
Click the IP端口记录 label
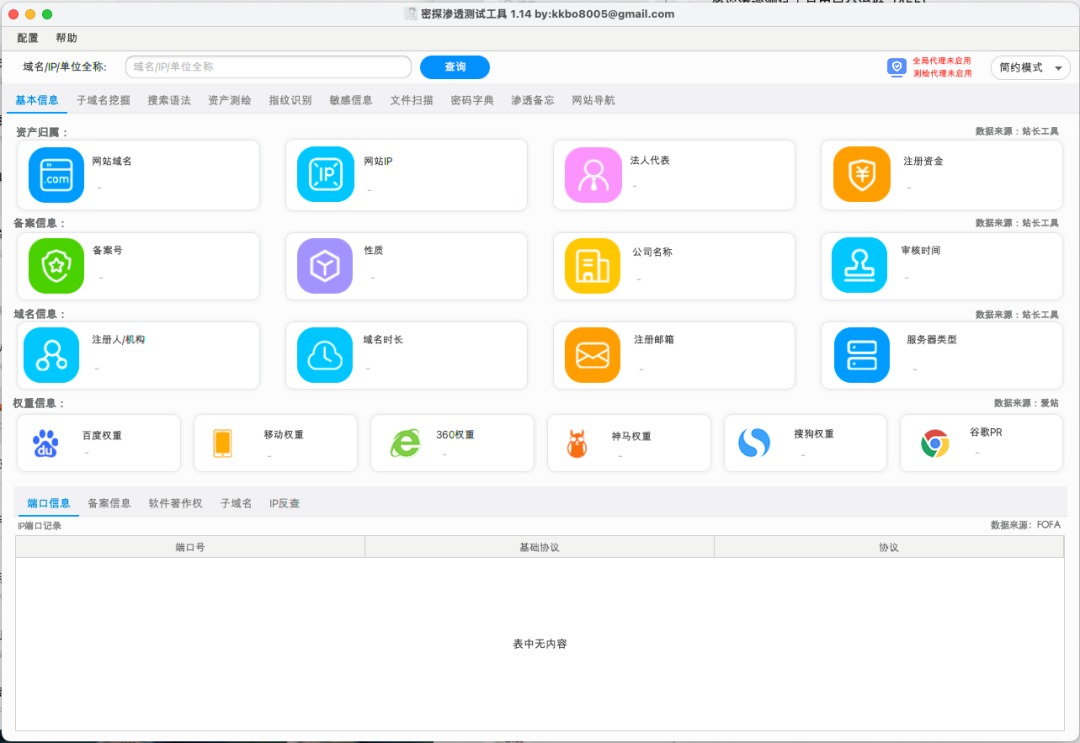(x=39, y=525)
